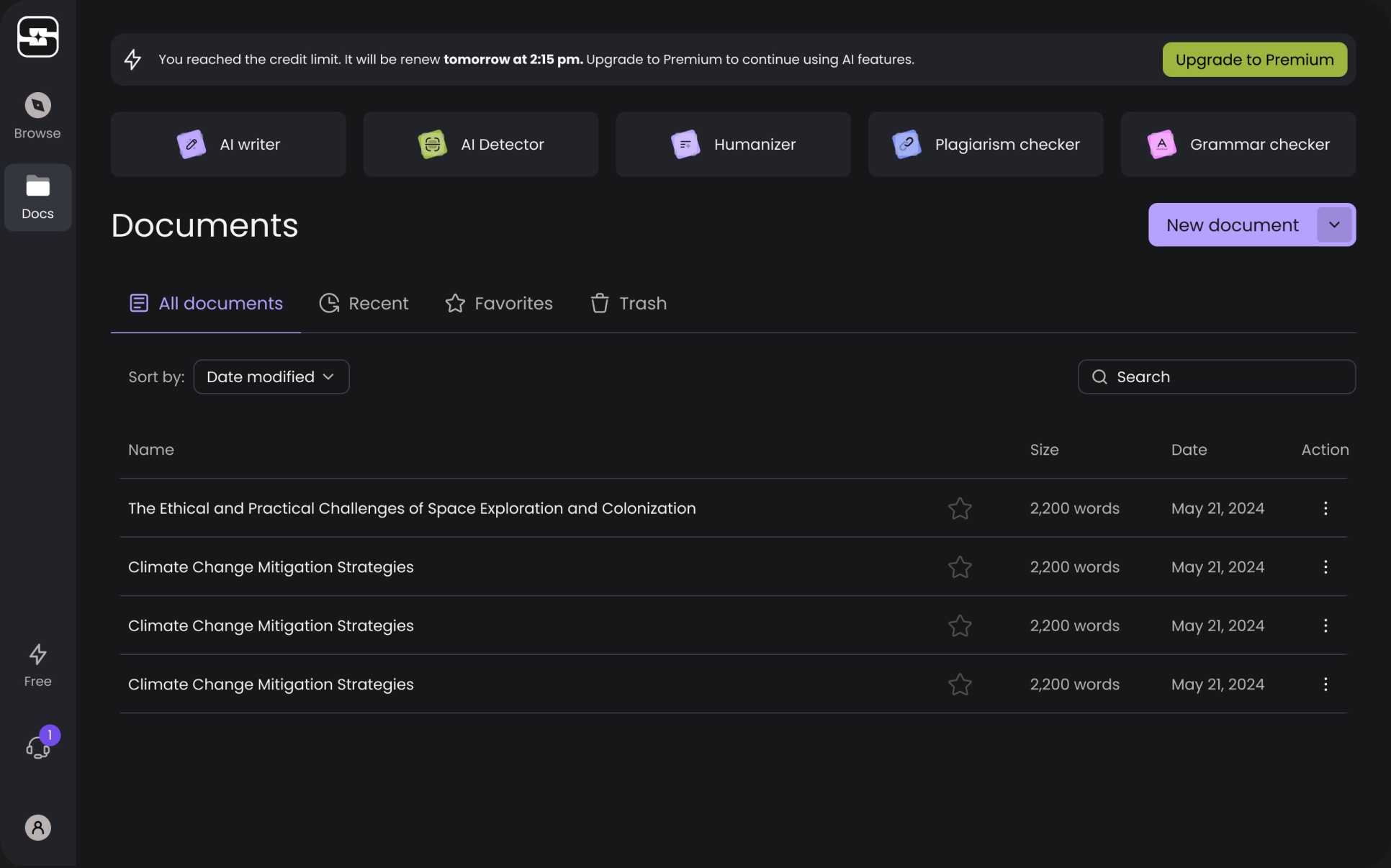This screenshot has width=1391, height=868.
Task: Open actions menu for second Climate Change document
Action: click(x=1325, y=625)
